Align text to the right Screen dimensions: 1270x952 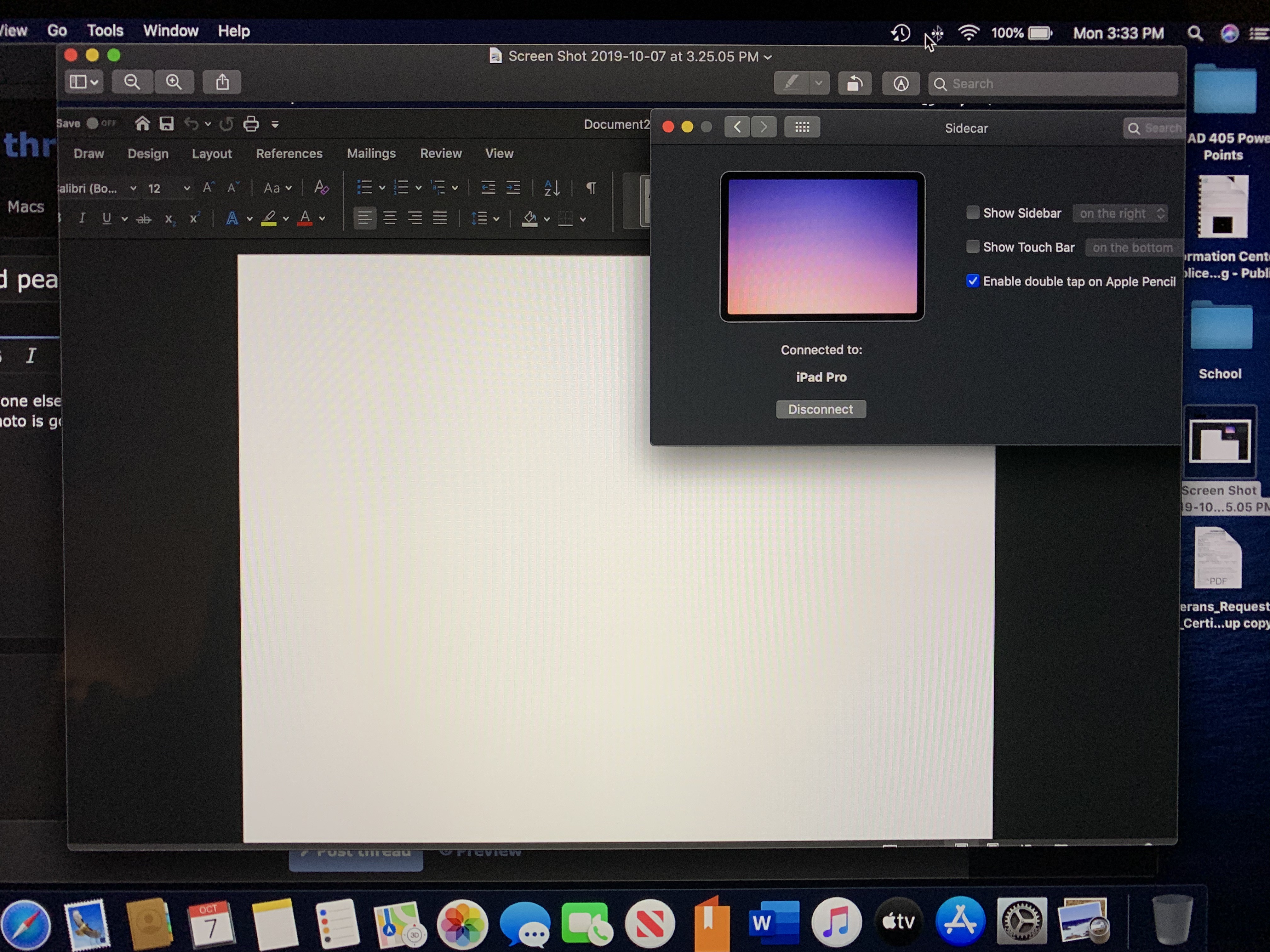click(x=415, y=218)
